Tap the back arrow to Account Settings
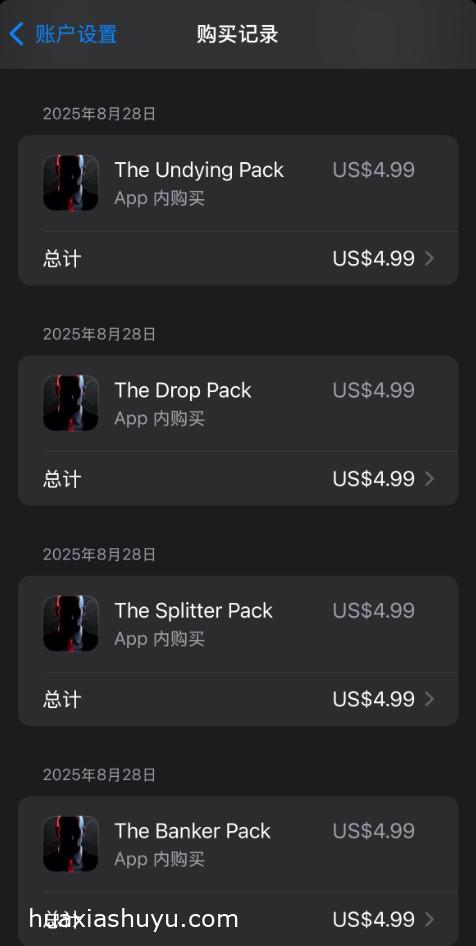 click(x=17, y=34)
